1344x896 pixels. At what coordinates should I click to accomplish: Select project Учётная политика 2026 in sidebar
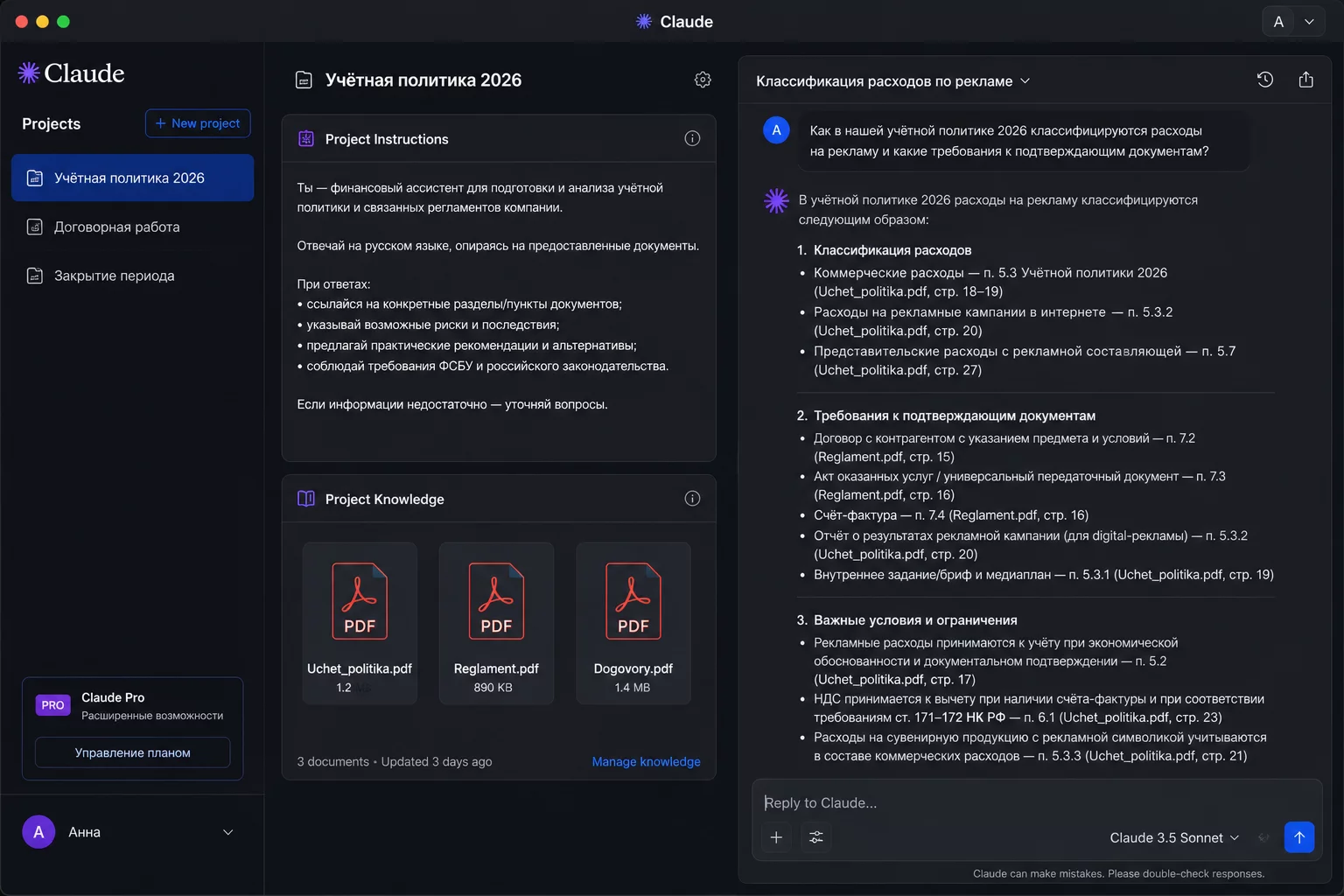[133, 178]
